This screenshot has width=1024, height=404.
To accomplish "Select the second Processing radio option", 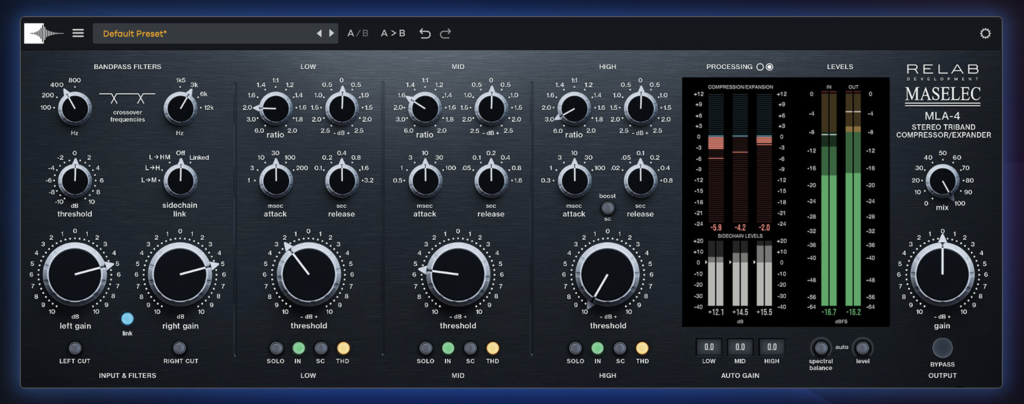I will click(x=769, y=67).
